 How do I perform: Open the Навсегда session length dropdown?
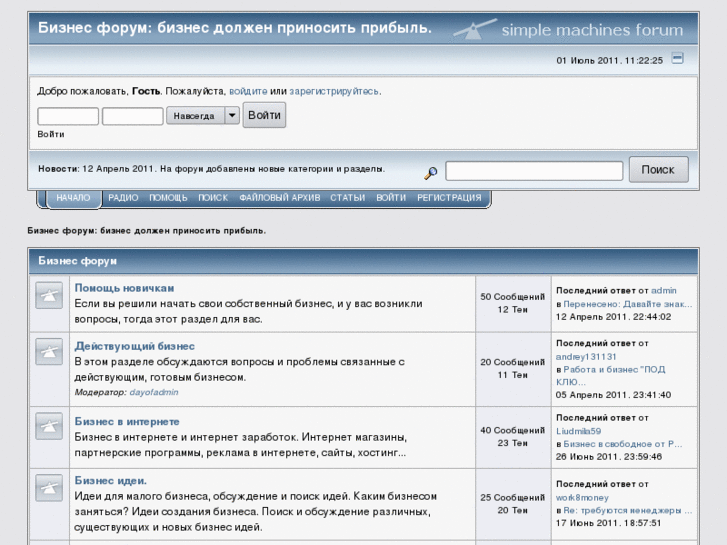point(194,116)
